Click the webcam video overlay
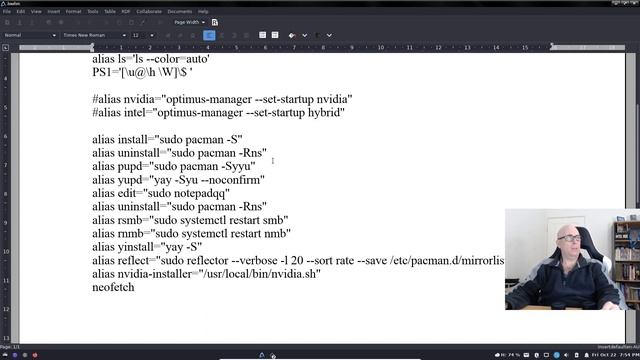The height and width of the screenshot is (360, 640). pos(572,259)
